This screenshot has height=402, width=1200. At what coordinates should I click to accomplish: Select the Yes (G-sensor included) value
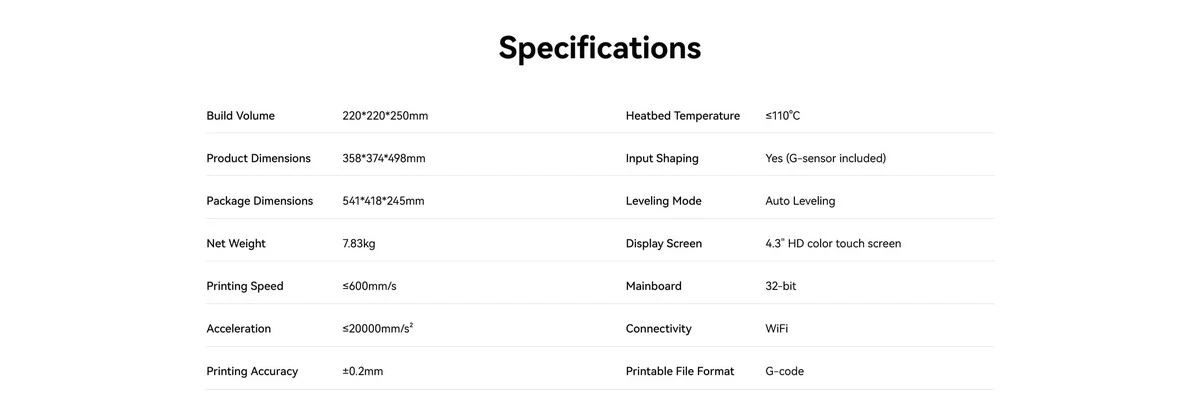pos(825,158)
